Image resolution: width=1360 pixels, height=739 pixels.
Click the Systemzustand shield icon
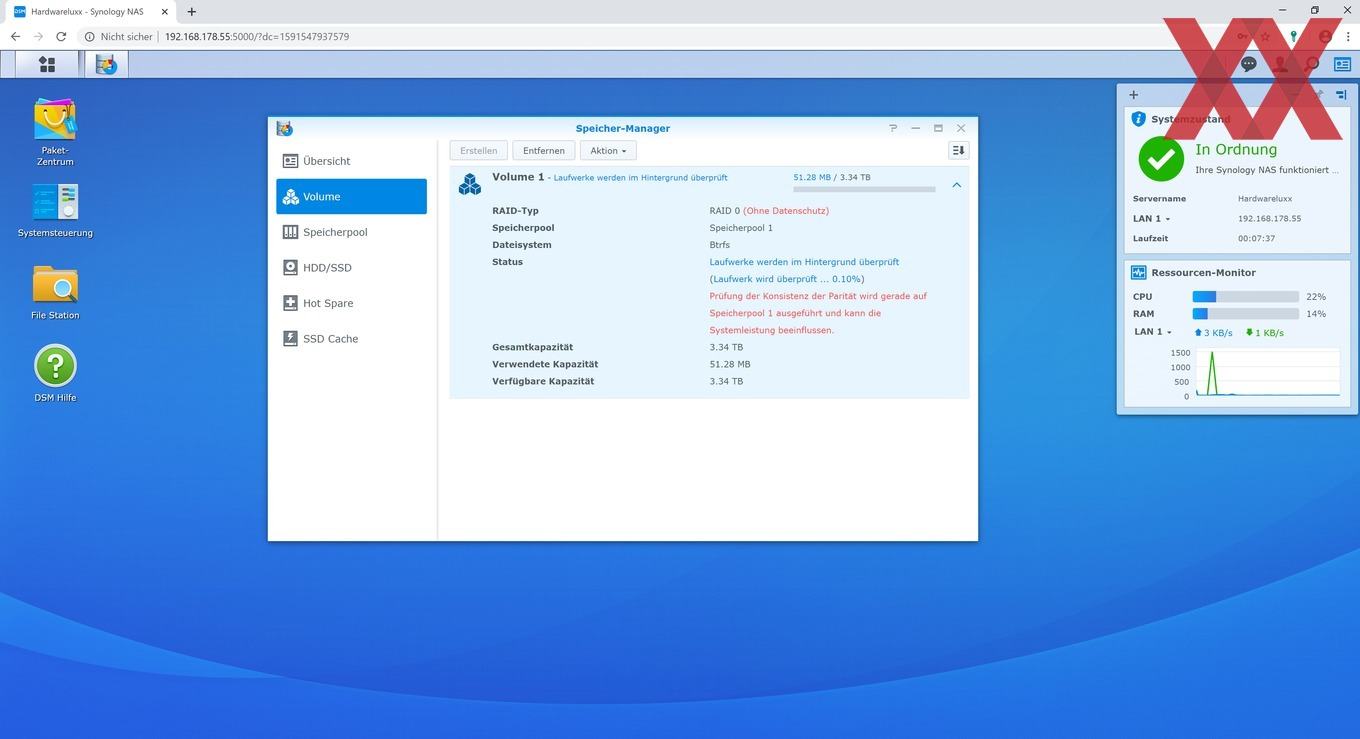point(1138,119)
